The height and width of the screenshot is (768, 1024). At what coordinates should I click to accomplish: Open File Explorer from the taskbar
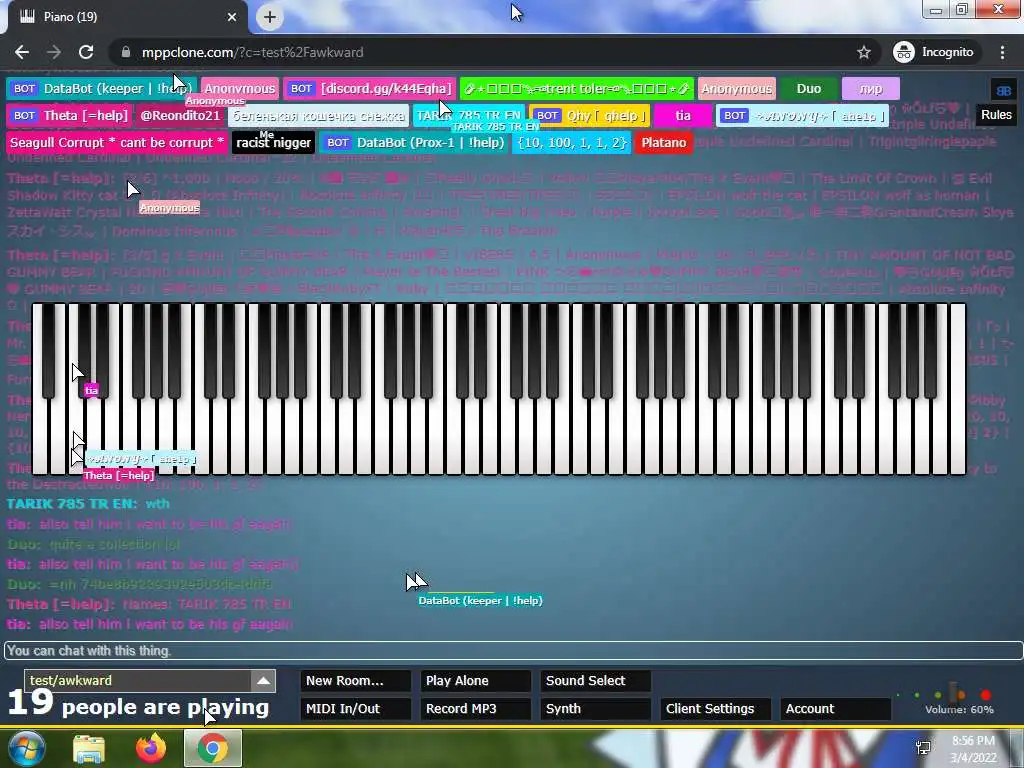pyautogui.click(x=89, y=748)
